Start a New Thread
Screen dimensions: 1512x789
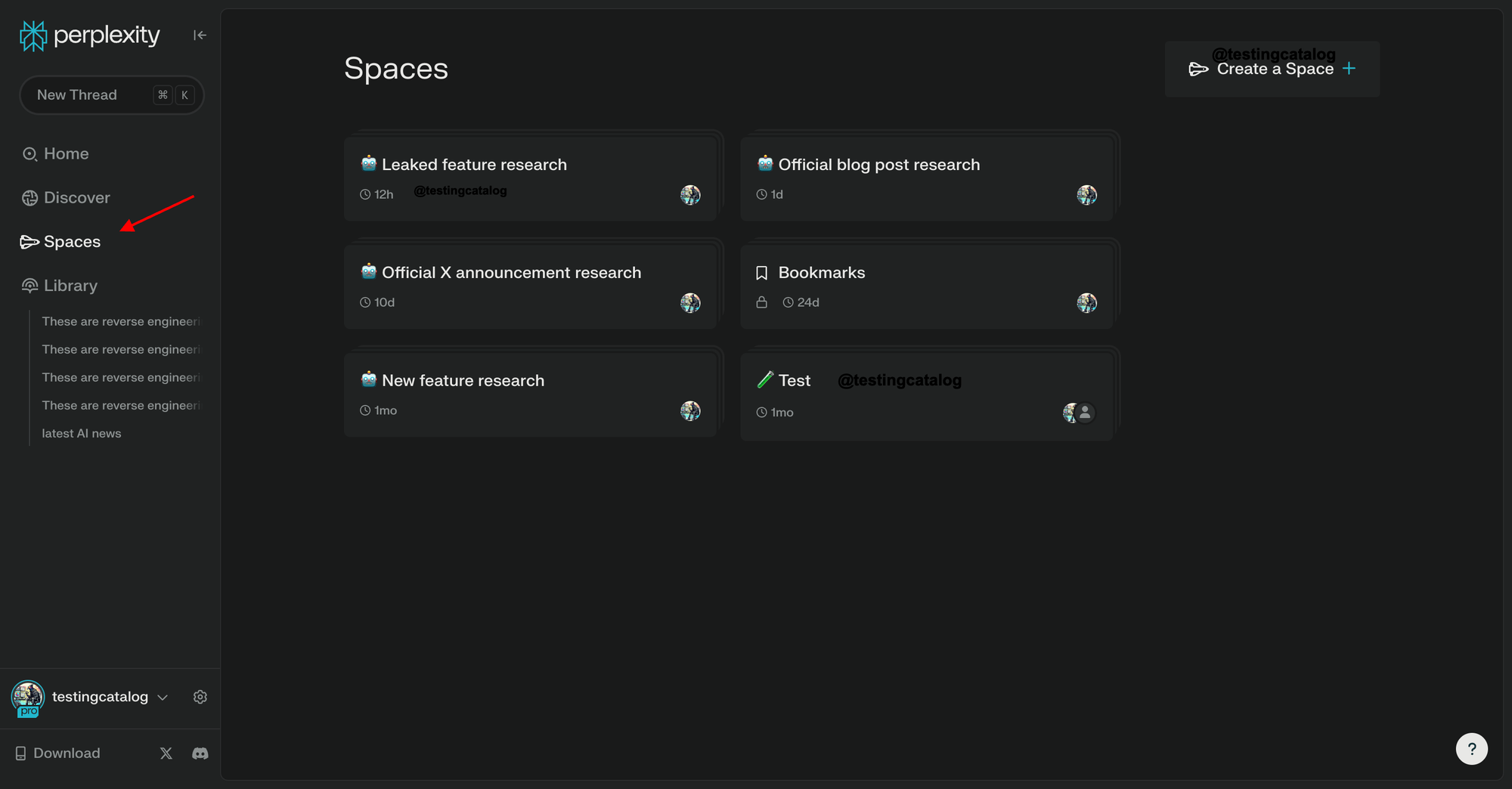[112, 95]
